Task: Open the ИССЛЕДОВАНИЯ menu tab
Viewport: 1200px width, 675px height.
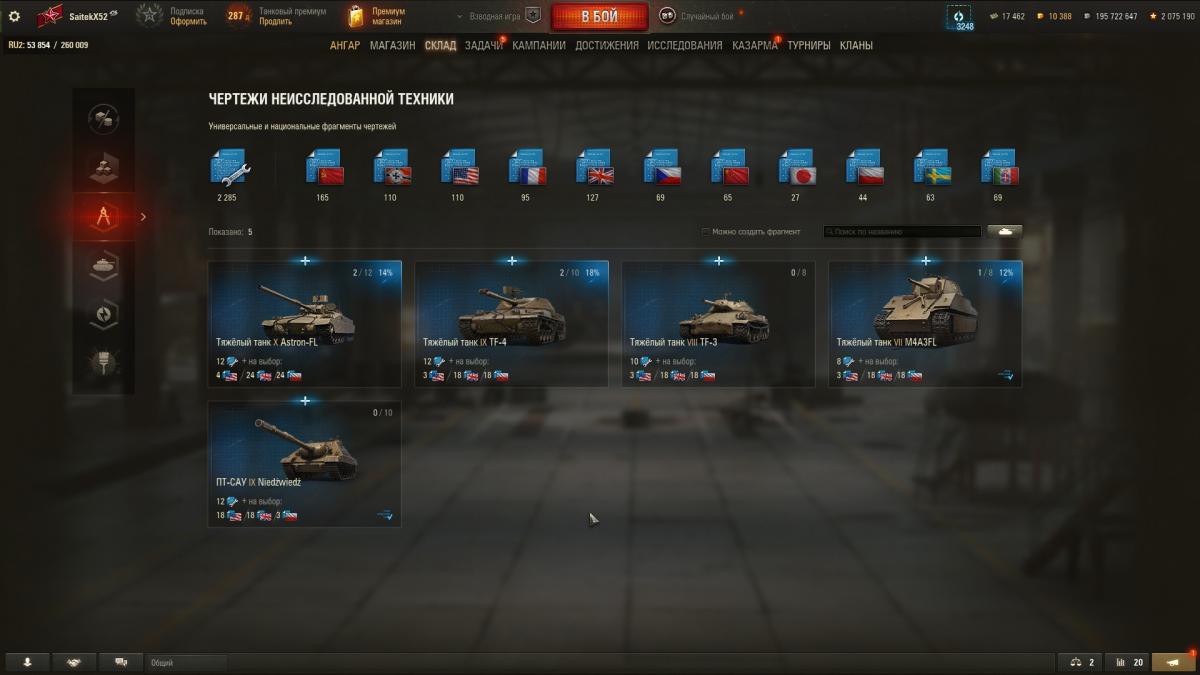Action: click(x=685, y=45)
